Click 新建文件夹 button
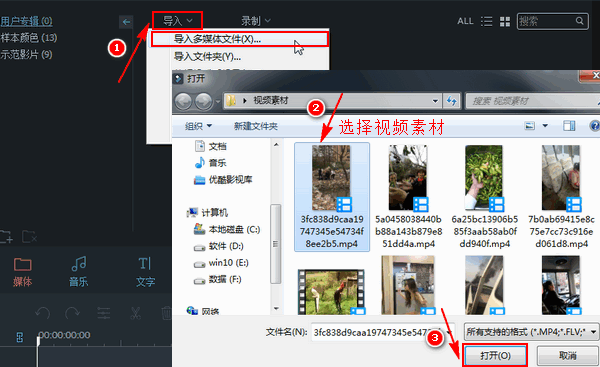 click(256, 126)
